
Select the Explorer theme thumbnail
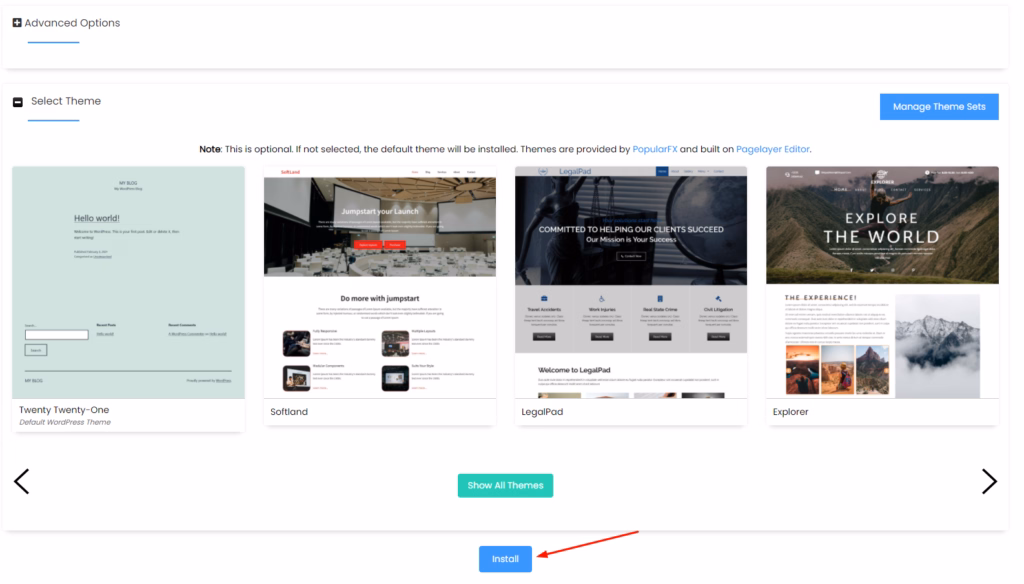click(882, 282)
